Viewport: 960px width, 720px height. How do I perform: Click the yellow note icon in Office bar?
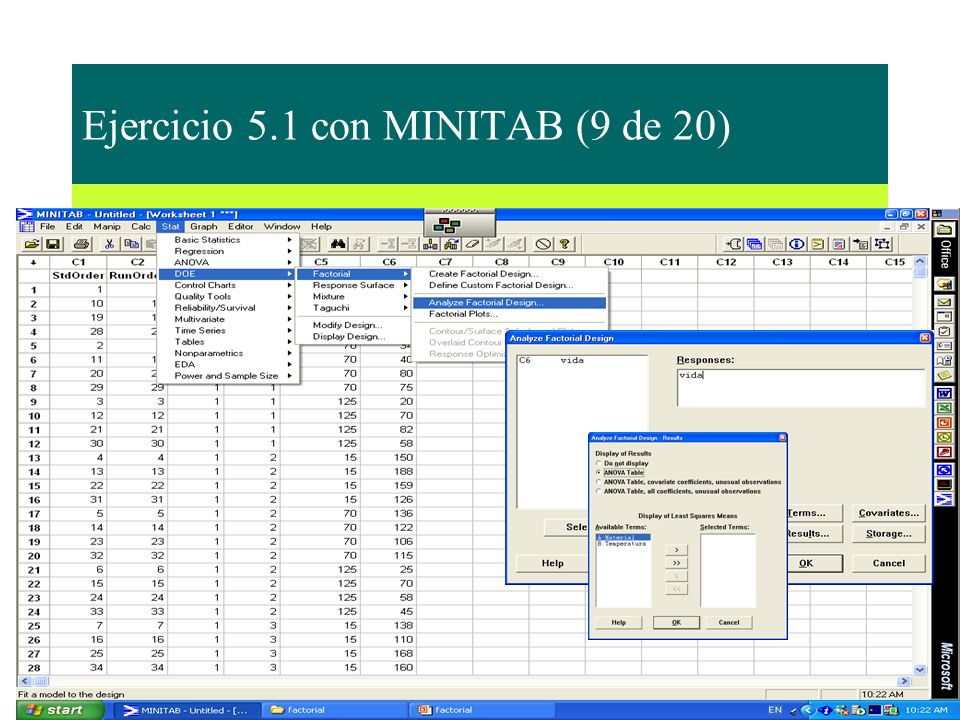tap(945, 375)
